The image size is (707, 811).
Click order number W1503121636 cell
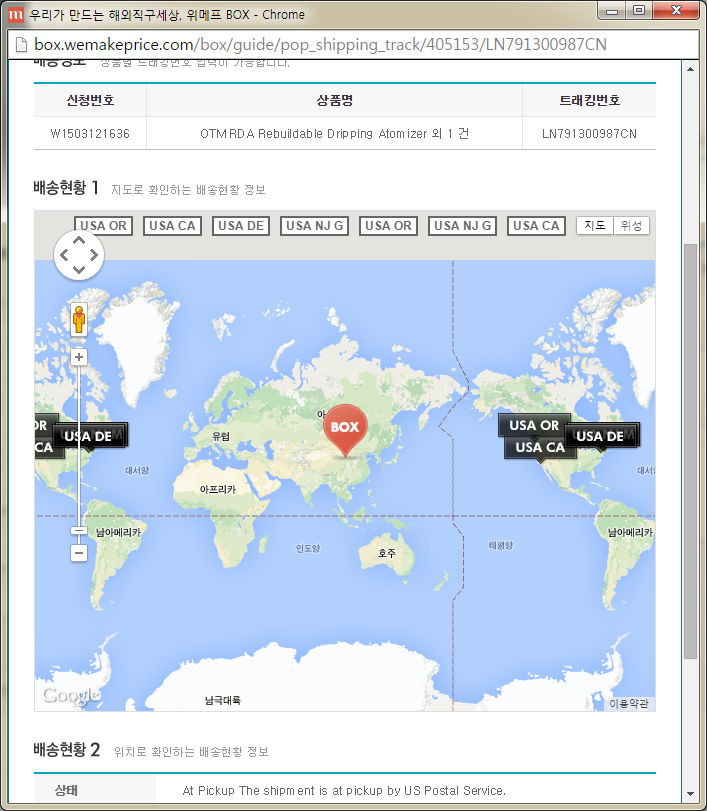click(90, 134)
